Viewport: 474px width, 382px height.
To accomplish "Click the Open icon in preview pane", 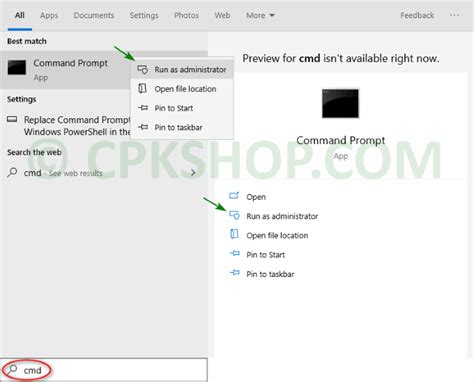I will (234, 195).
